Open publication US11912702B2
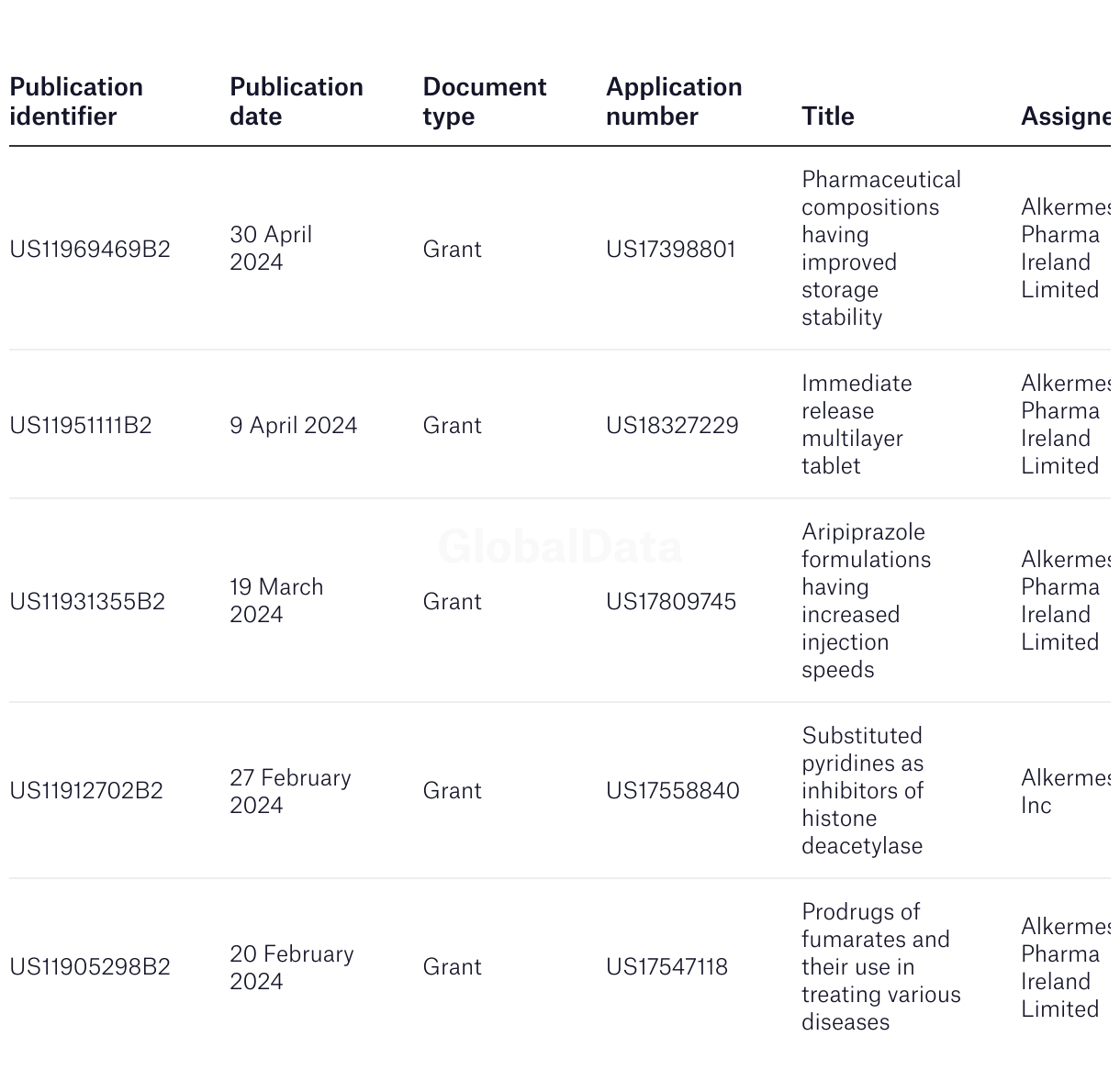Viewport: 1120px width, 1092px height. (86, 791)
